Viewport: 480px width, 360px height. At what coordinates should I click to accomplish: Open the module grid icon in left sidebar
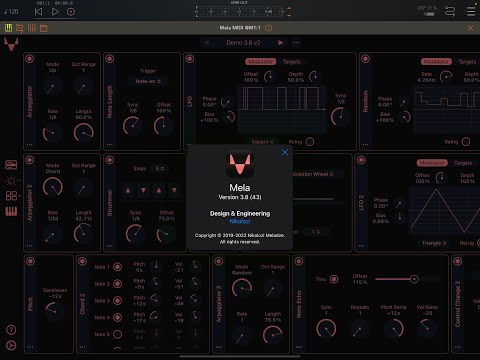11,196
